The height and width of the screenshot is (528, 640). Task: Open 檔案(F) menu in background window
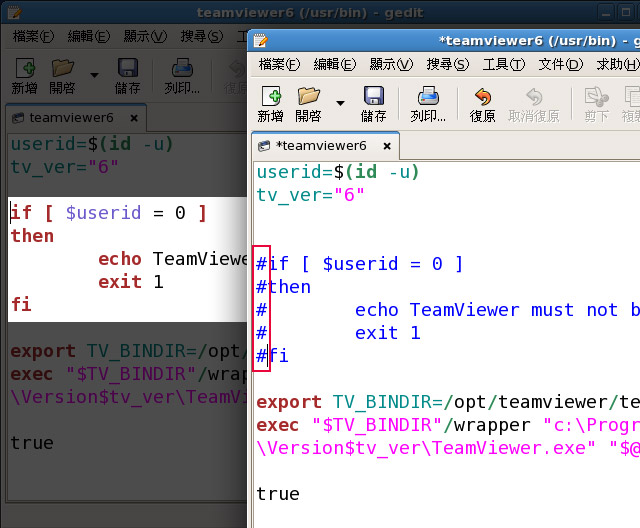[33, 37]
